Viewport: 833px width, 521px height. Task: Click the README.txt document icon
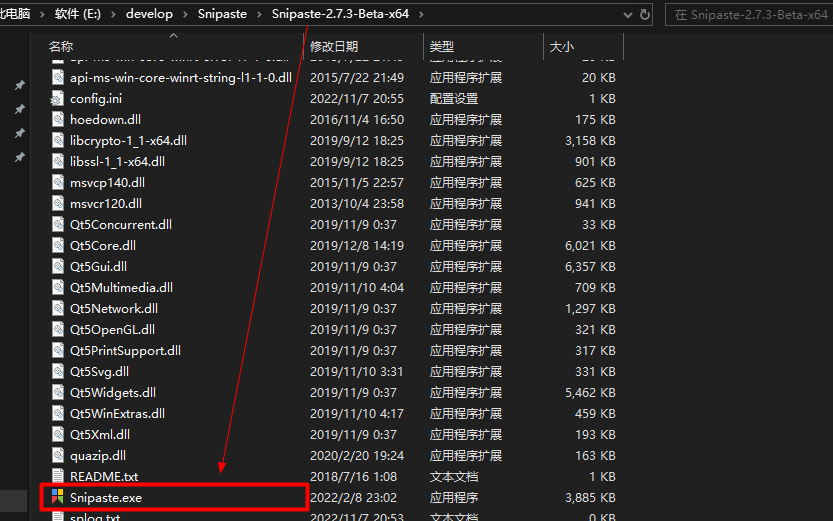tap(57, 476)
